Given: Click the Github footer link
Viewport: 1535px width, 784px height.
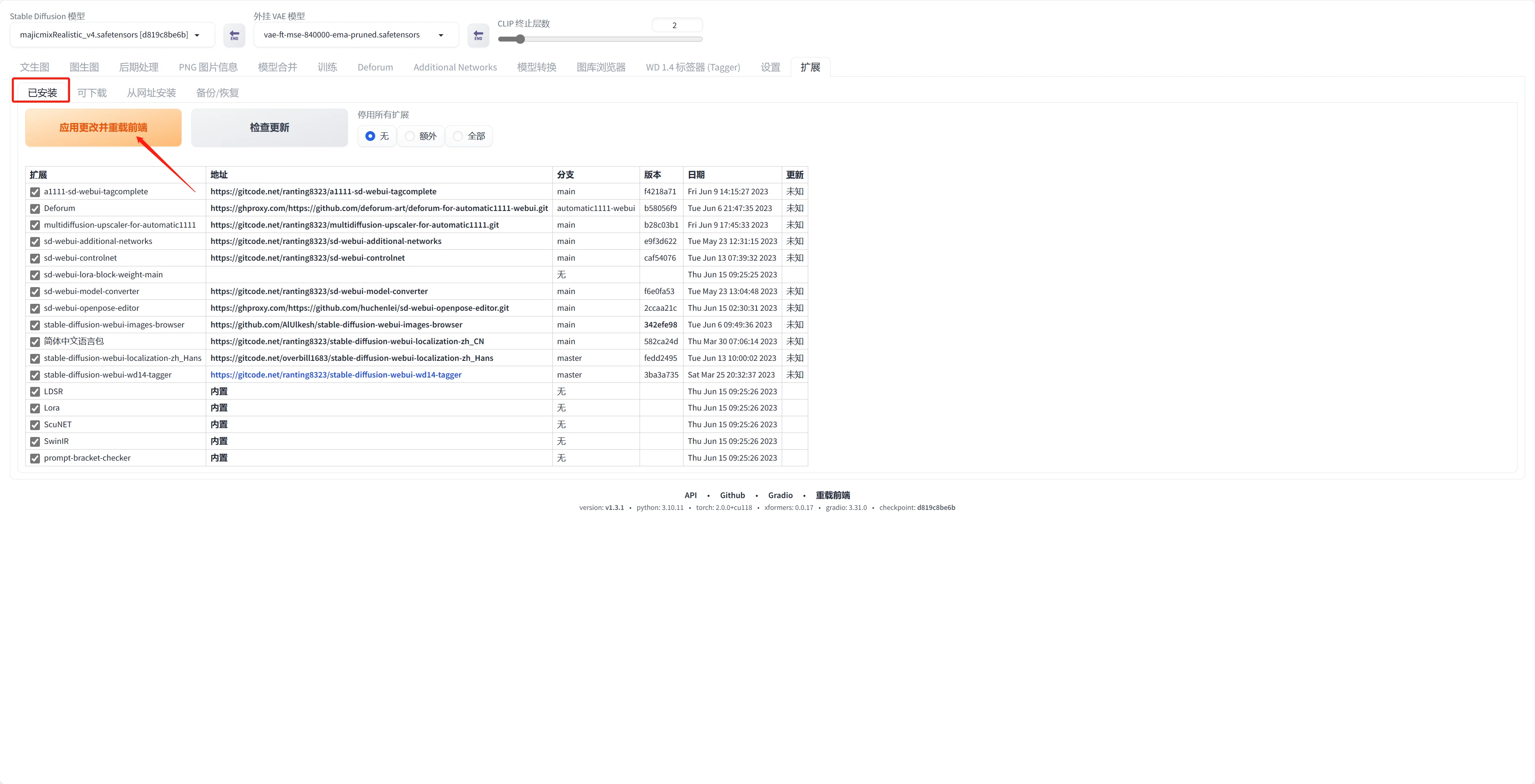Looking at the screenshot, I should click(732, 495).
